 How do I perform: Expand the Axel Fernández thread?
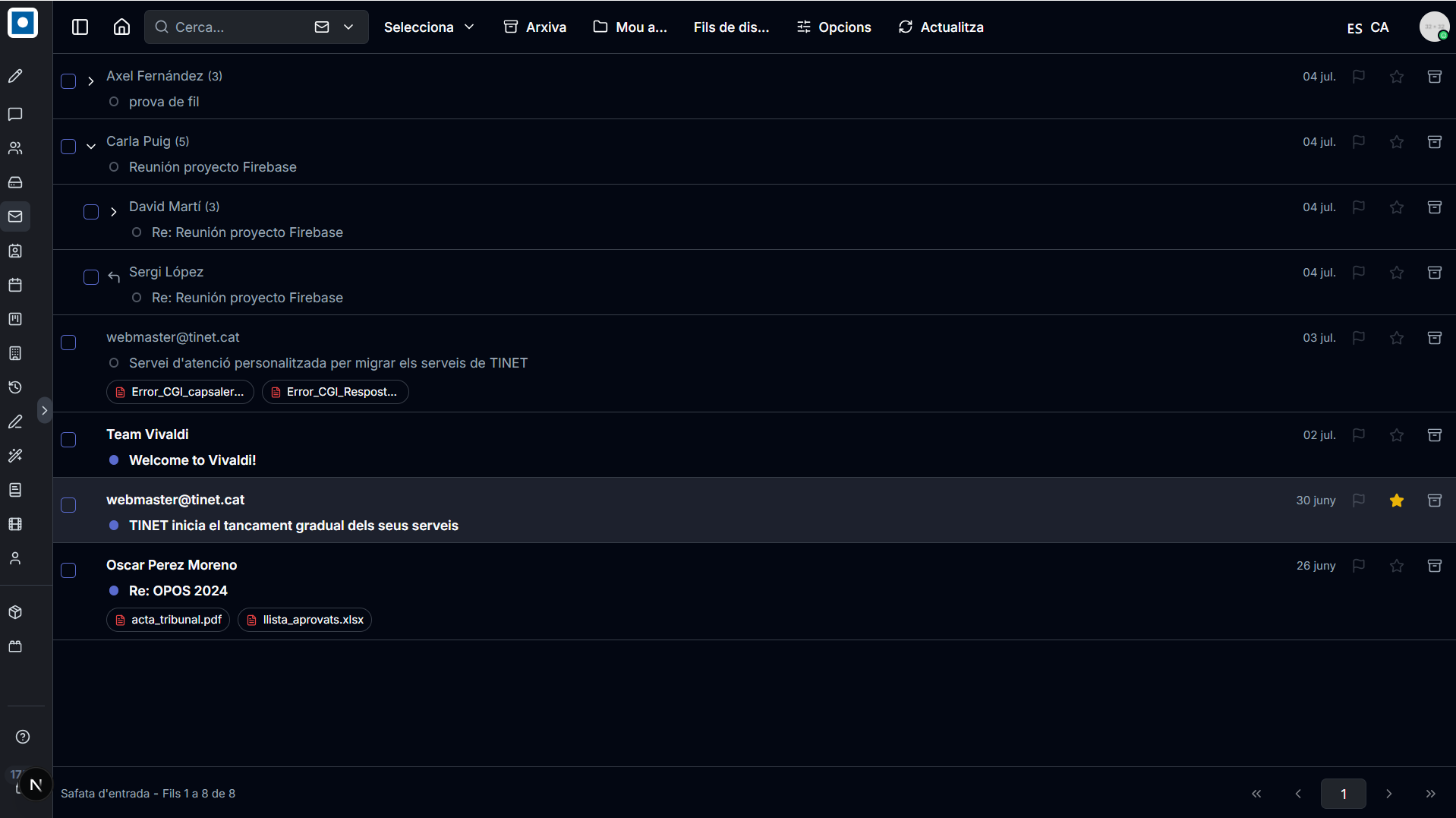[x=90, y=81]
